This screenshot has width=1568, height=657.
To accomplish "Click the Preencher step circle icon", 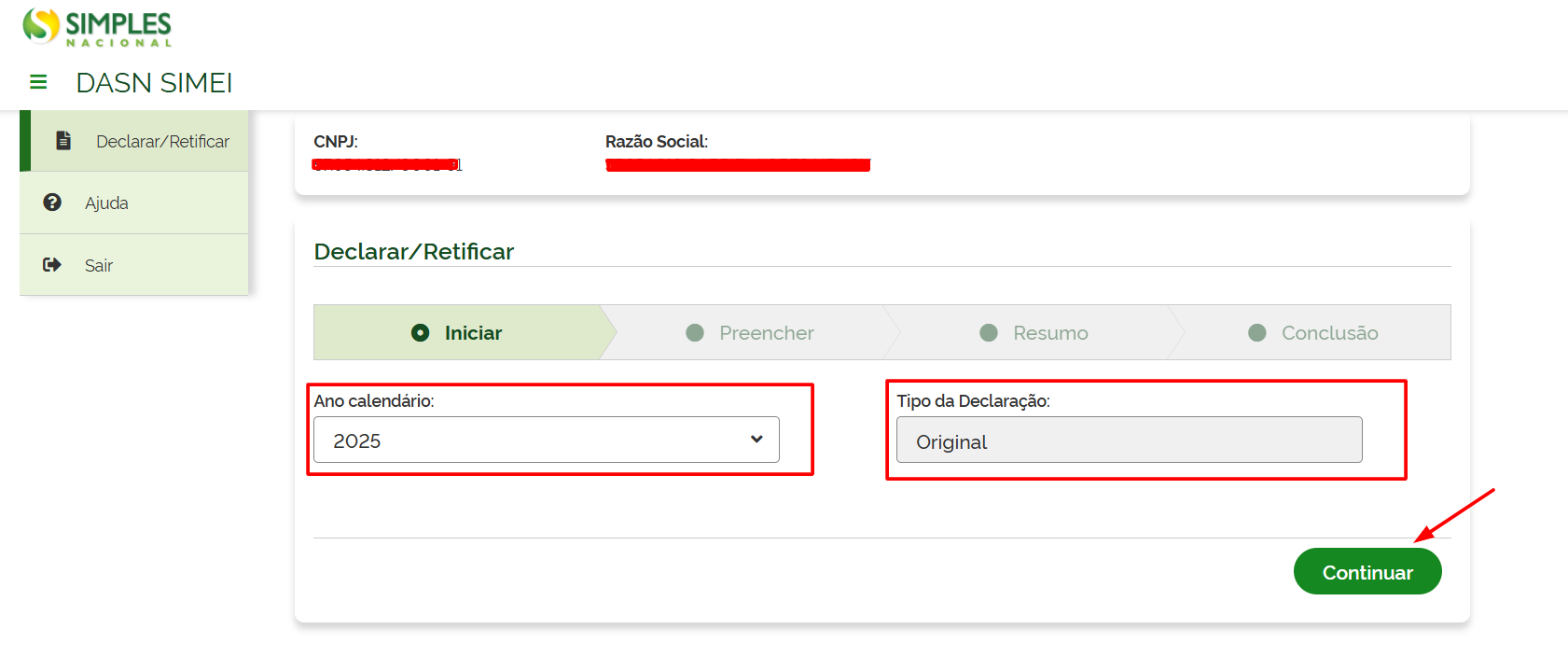I will [x=695, y=333].
